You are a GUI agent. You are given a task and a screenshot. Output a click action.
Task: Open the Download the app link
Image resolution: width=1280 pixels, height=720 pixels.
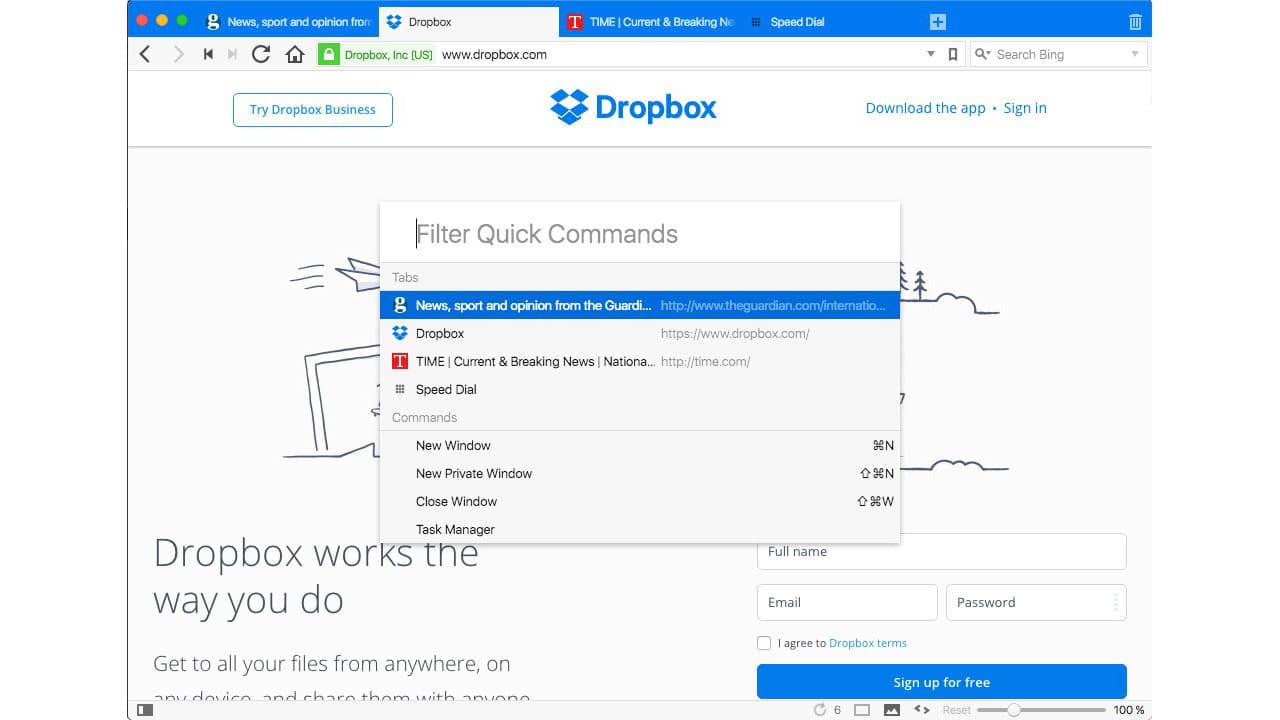point(925,108)
